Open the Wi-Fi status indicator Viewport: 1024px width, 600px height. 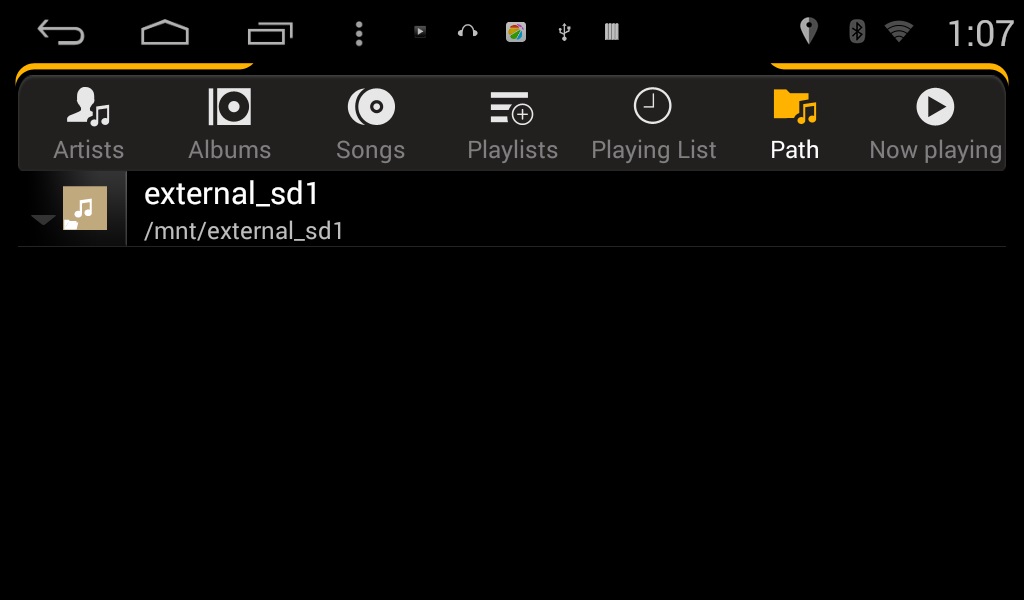click(899, 31)
